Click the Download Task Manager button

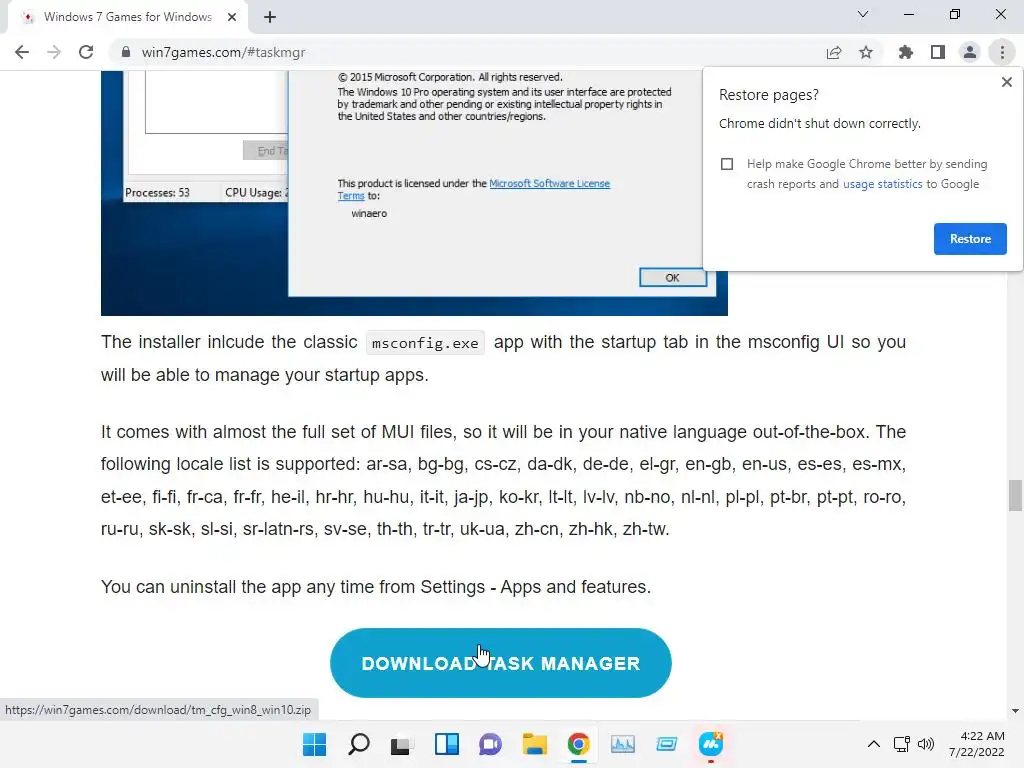[x=501, y=663]
